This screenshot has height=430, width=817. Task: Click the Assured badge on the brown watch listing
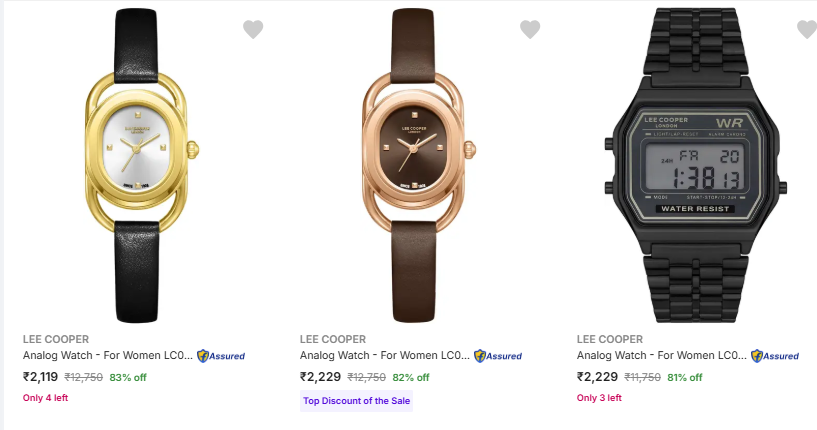(x=498, y=356)
